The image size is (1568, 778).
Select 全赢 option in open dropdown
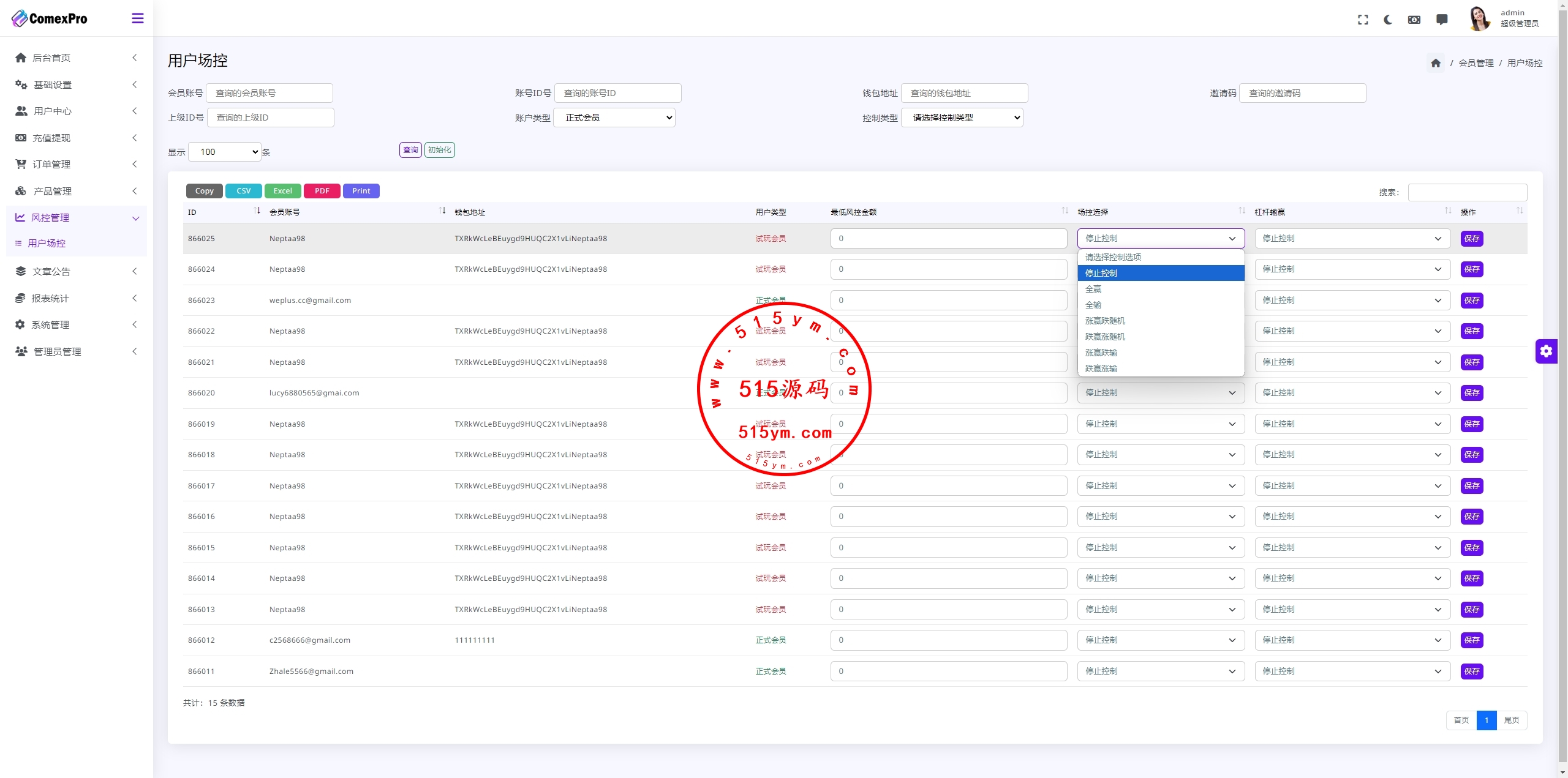(x=1093, y=289)
